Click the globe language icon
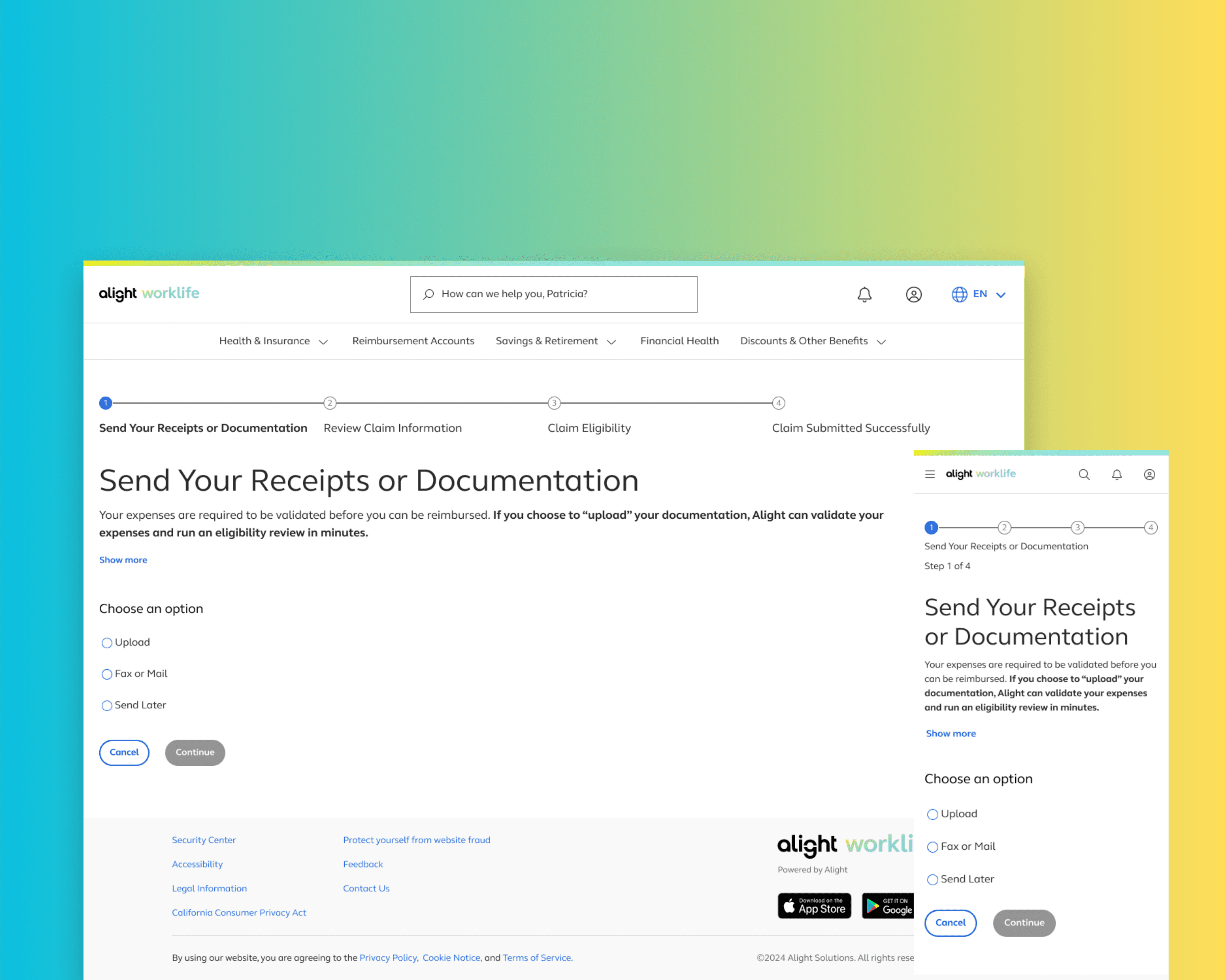The height and width of the screenshot is (980, 1225). click(x=959, y=294)
